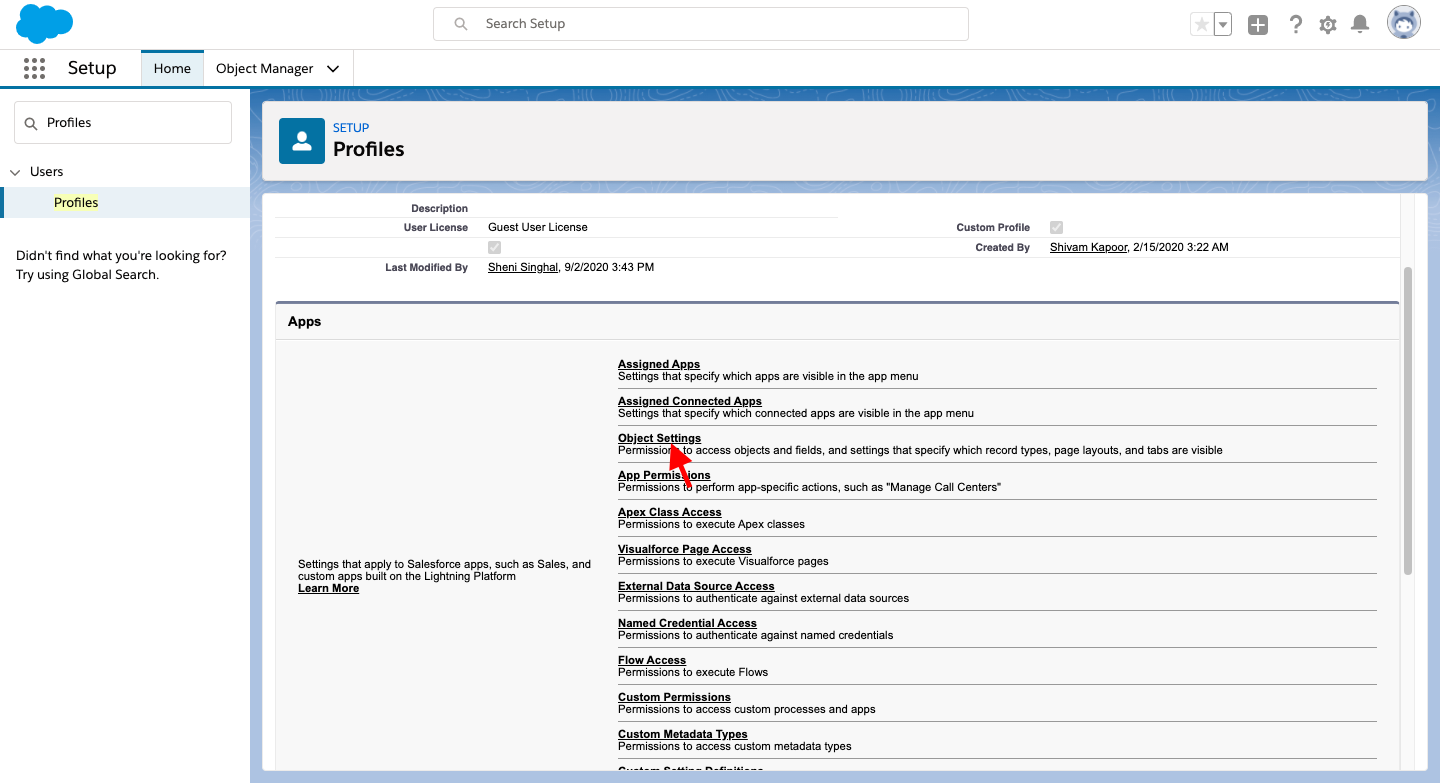Toggle the checkbox below User License
1440x783 pixels.
494,247
